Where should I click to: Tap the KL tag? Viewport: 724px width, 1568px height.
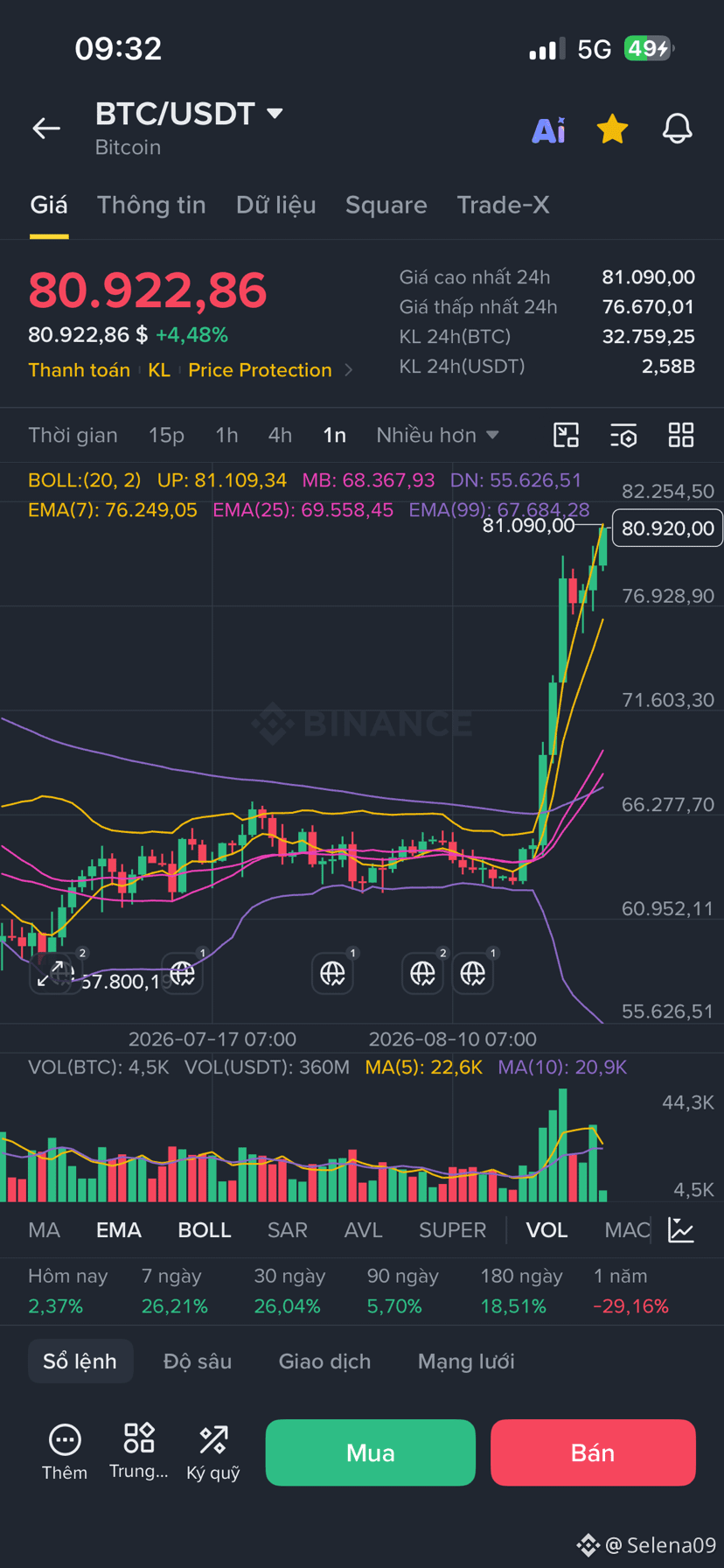point(159,370)
